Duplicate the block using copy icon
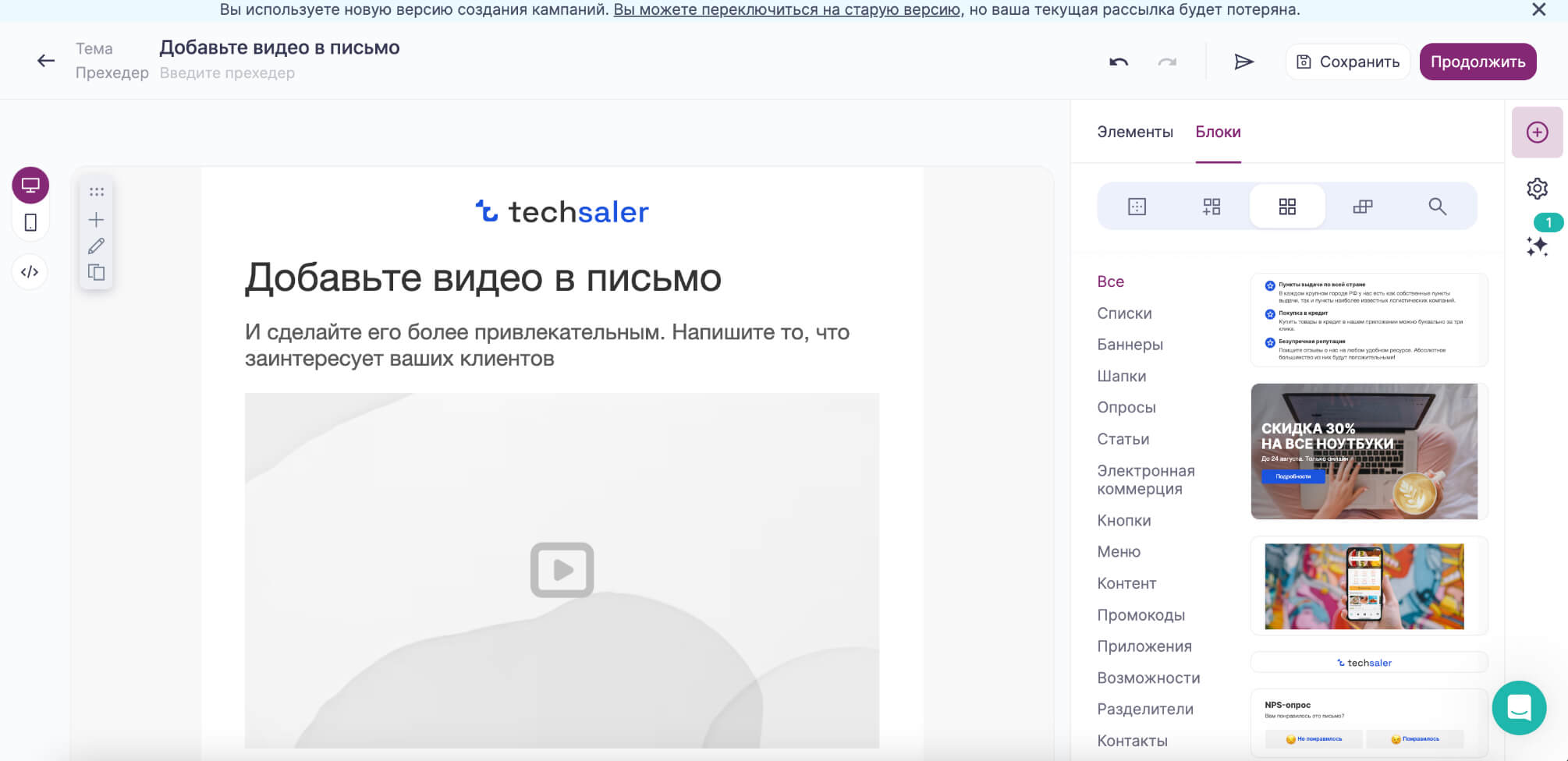1568x761 pixels. [x=95, y=273]
